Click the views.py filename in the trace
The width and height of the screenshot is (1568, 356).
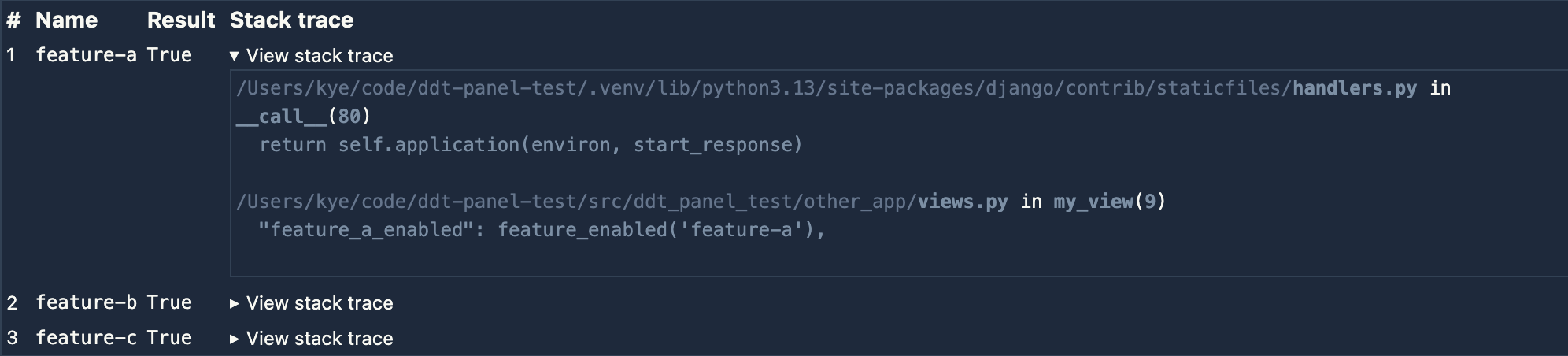pyautogui.click(x=962, y=202)
